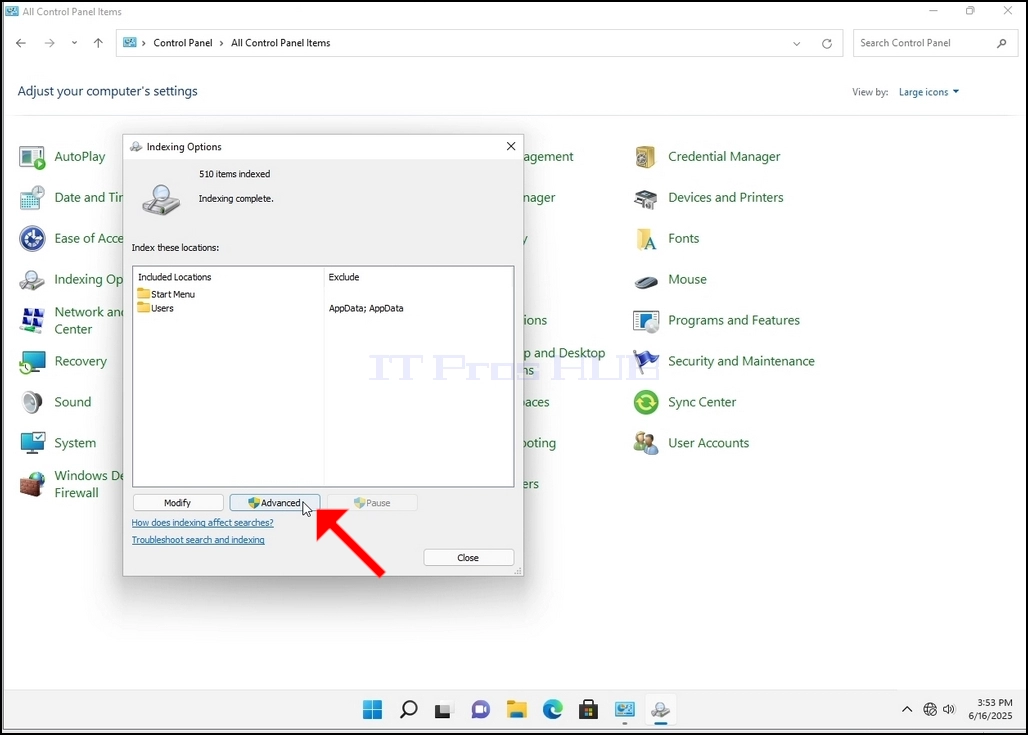Launch the Chat app from taskbar
1028x735 pixels.
tap(481, 709)
